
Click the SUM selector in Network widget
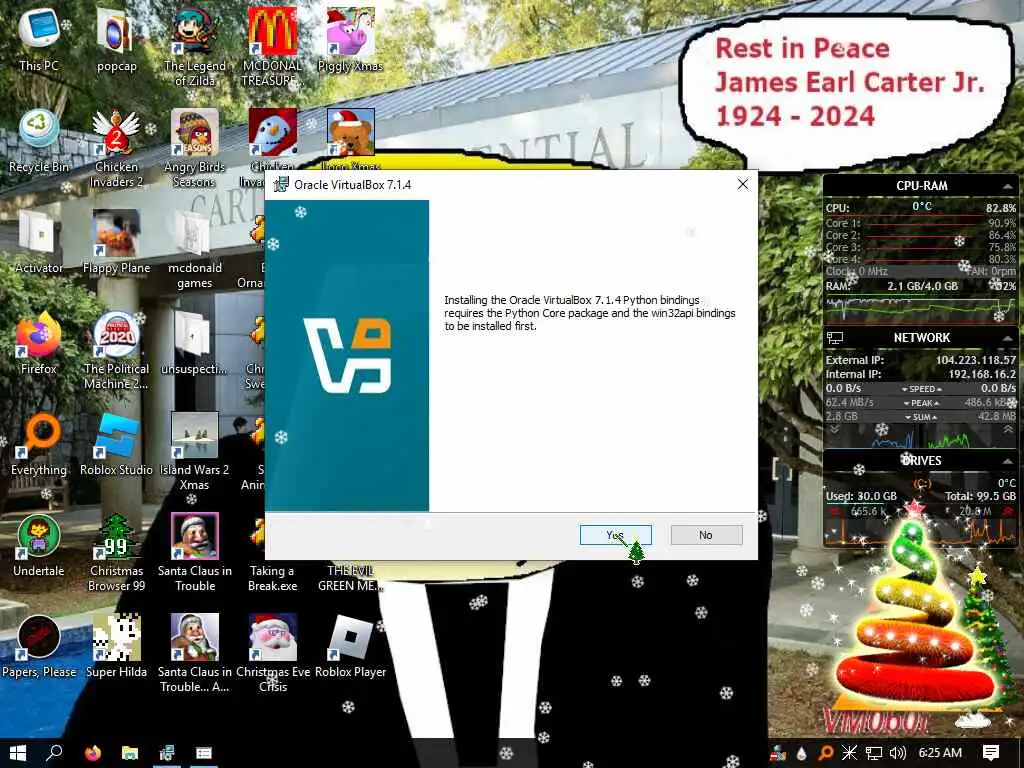921,417
